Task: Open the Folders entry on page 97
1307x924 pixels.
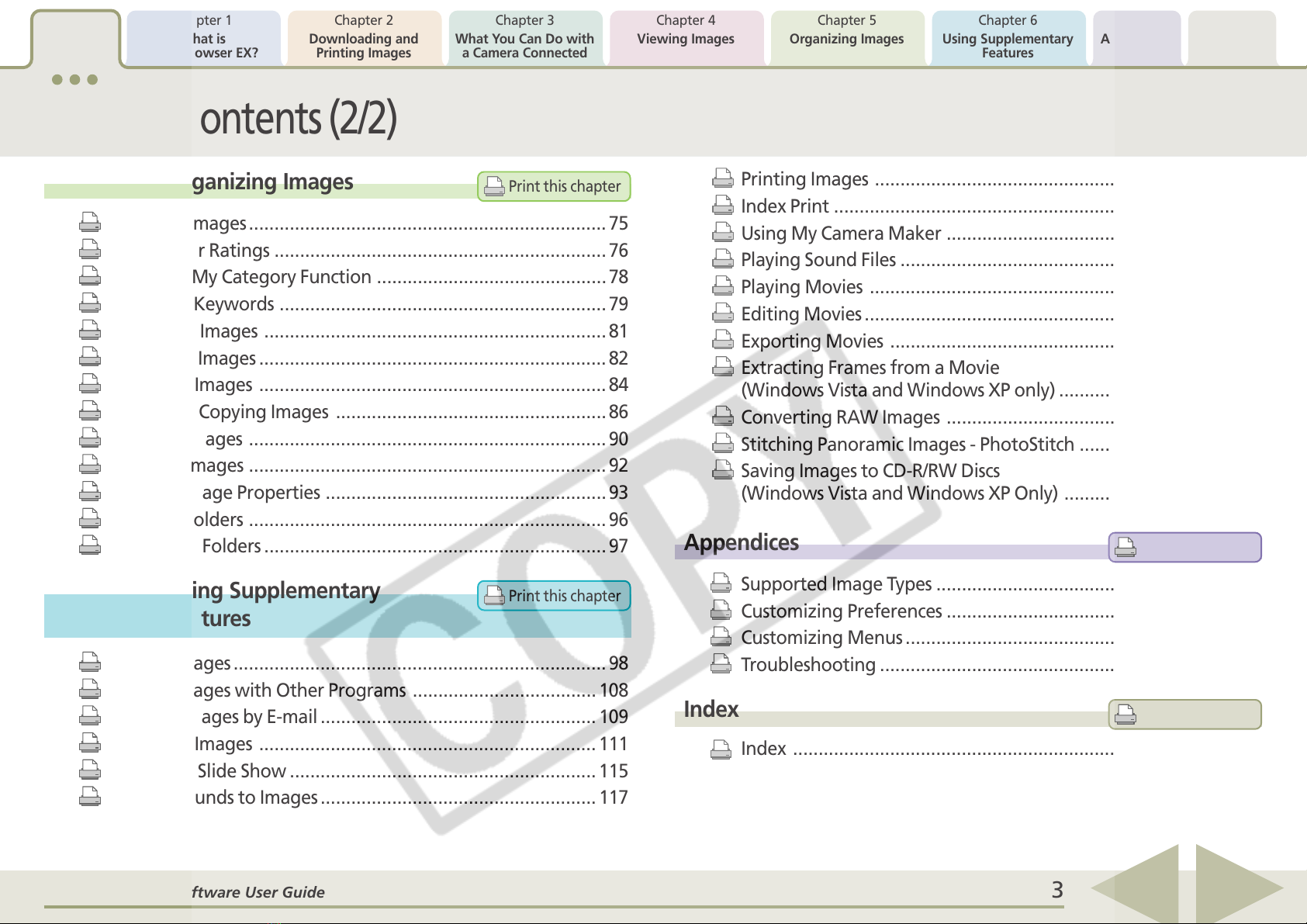Action: pyautogui.click(x=415, y=546)
